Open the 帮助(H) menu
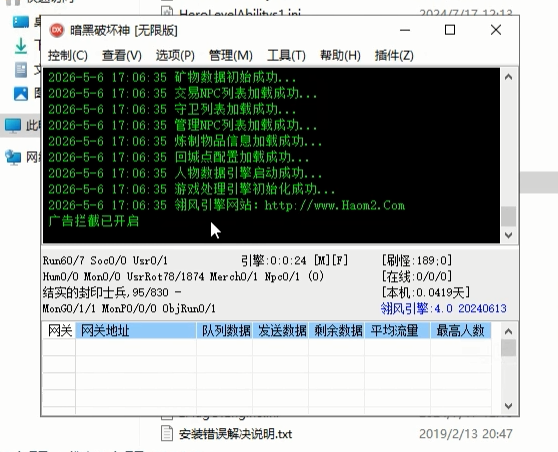 click(340, 56)
